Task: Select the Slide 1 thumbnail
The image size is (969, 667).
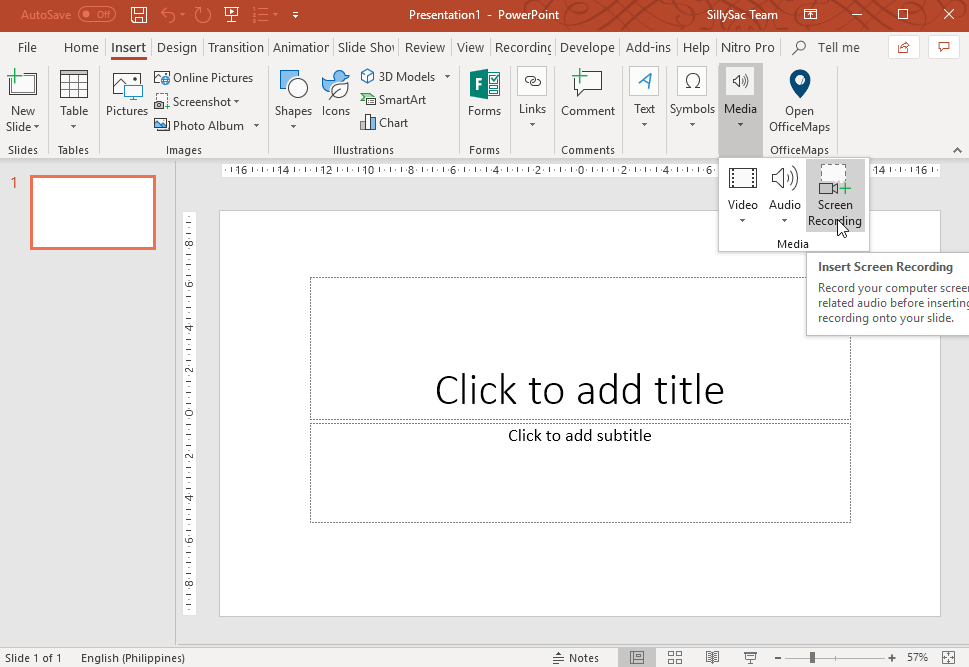Action: coord(92,212)
